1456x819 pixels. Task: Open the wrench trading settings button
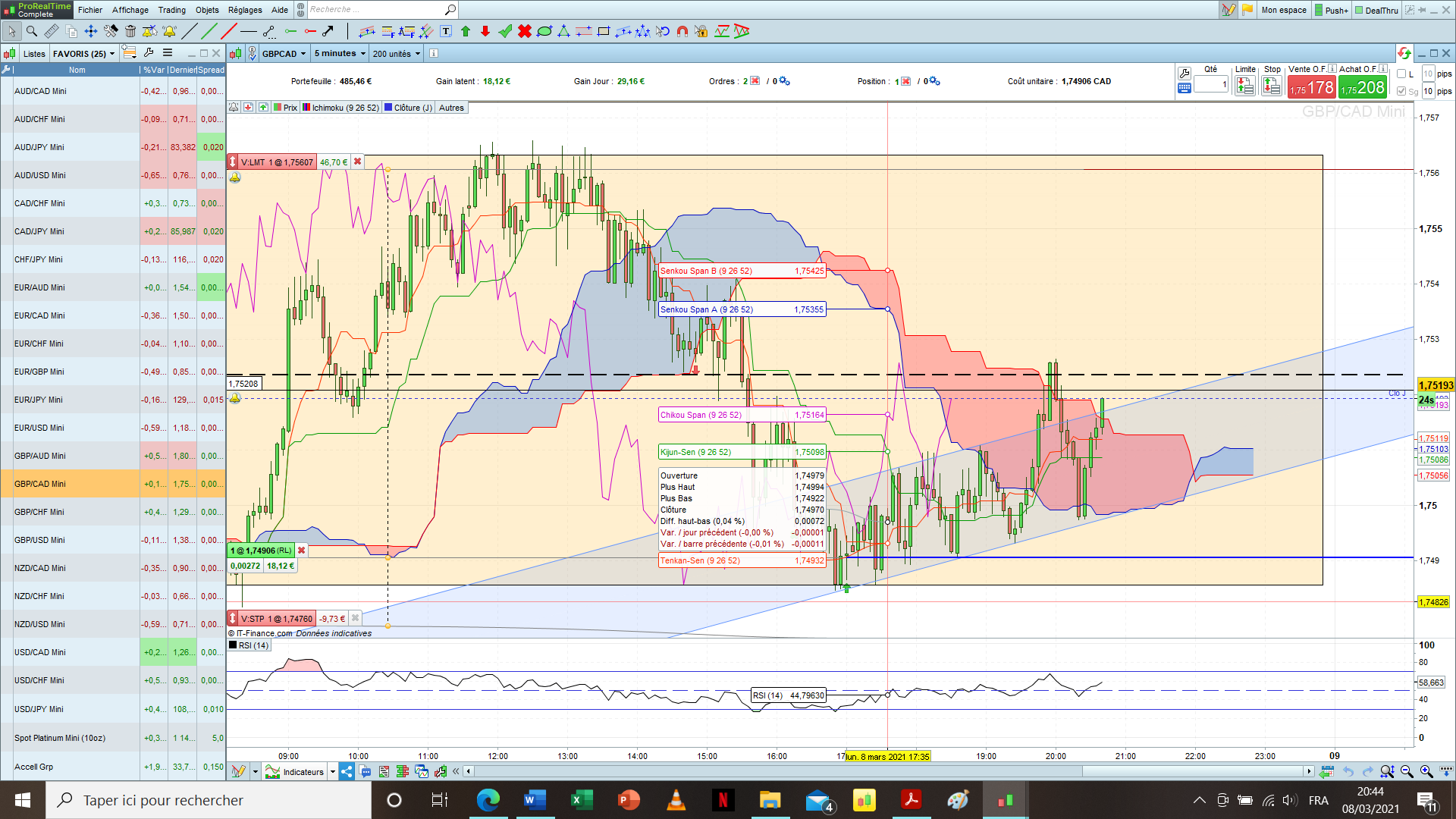click(x=1184, y=74)
